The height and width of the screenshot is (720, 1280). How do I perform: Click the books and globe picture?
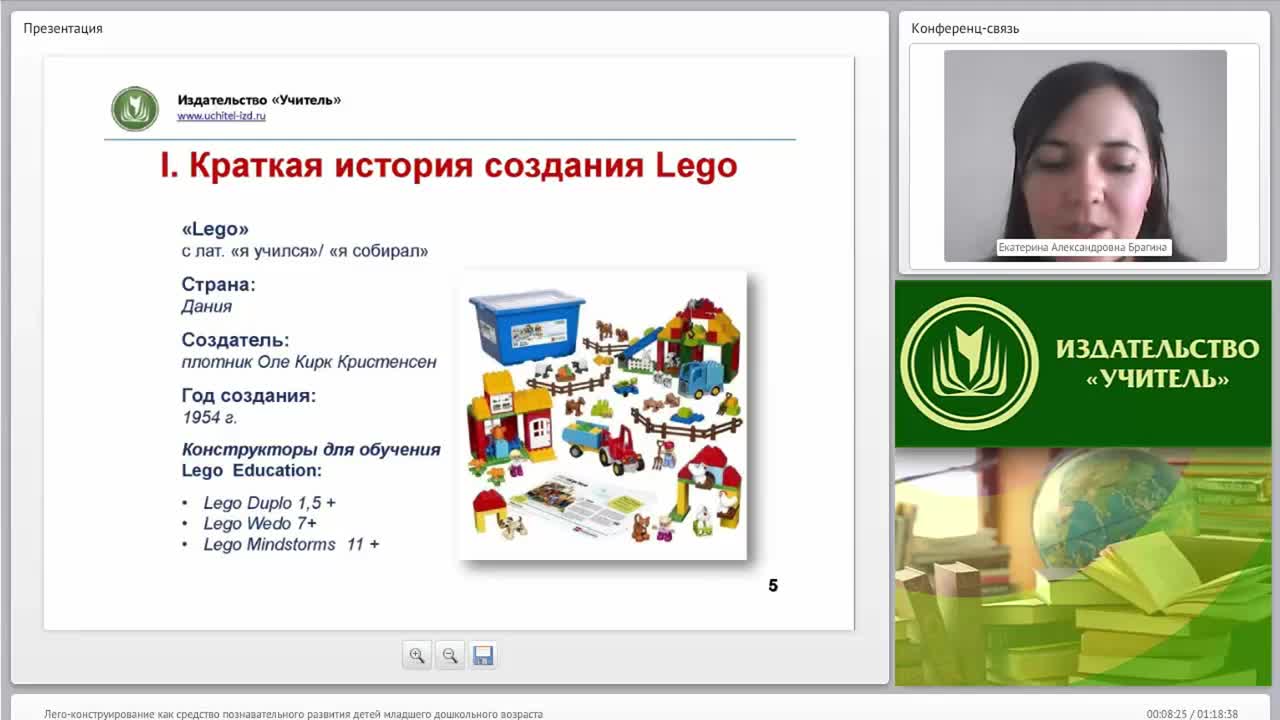(1083, 567)
